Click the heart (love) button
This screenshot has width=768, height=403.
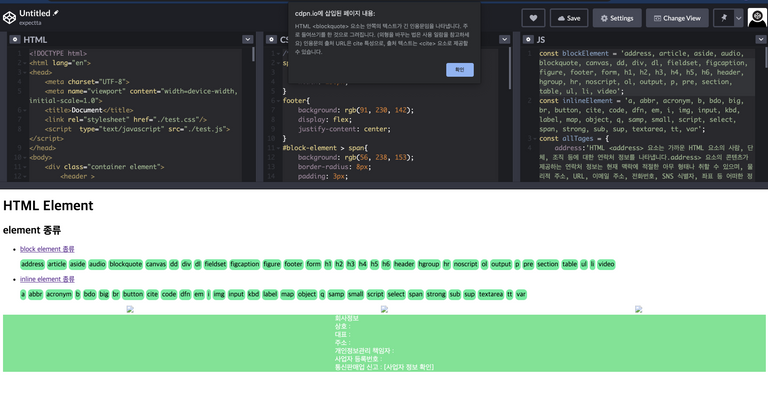coord(533,18)
